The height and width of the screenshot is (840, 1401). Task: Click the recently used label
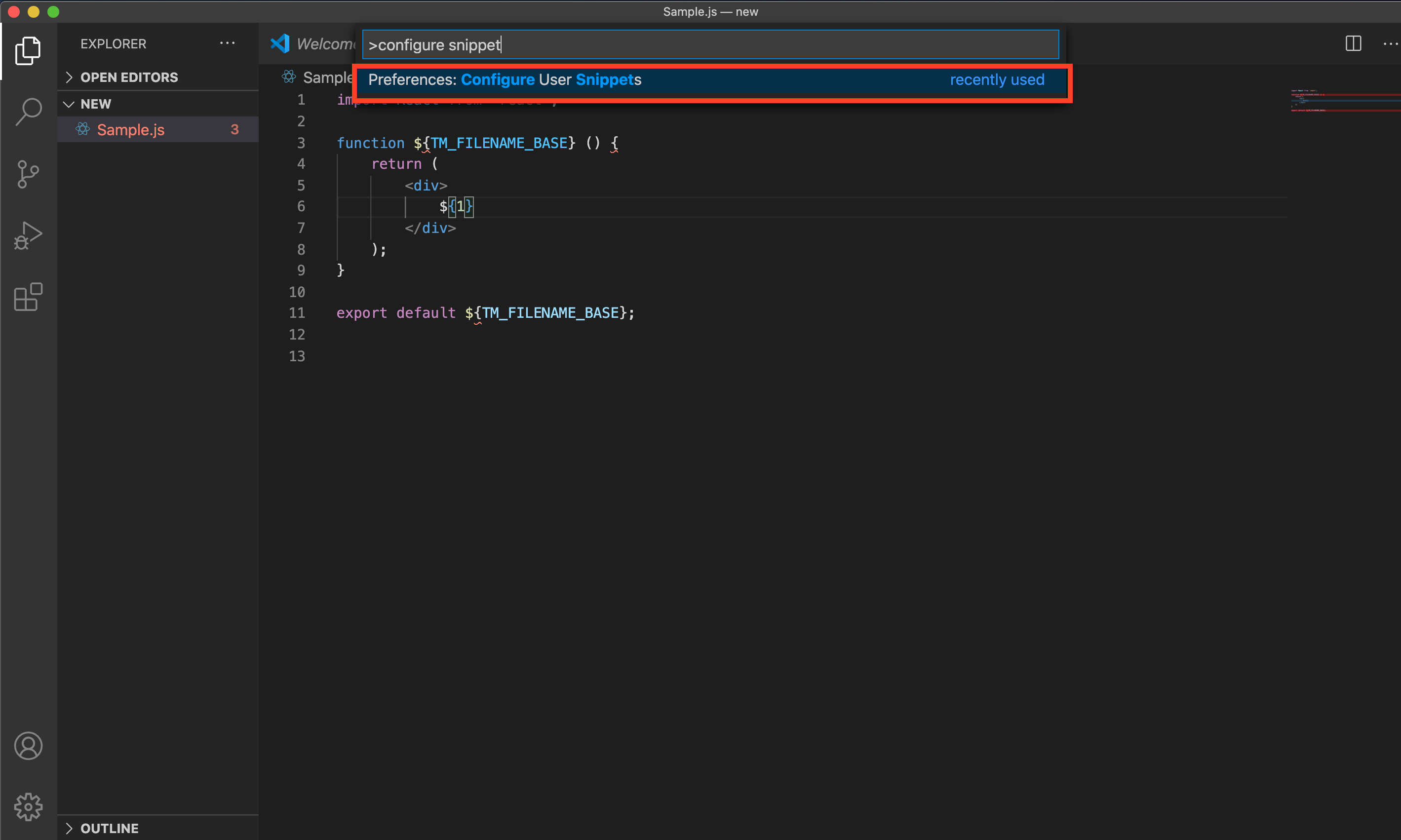click(x=997, y=80)
